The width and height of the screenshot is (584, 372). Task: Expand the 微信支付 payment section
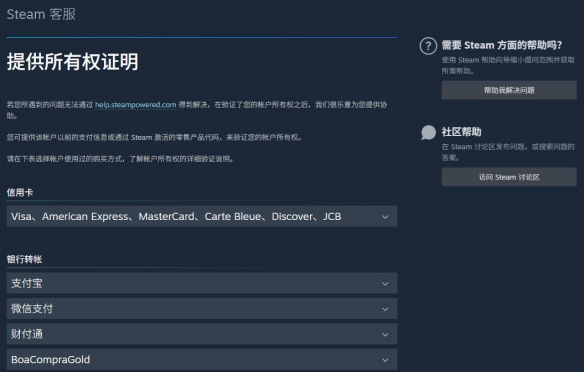[202, 309]
